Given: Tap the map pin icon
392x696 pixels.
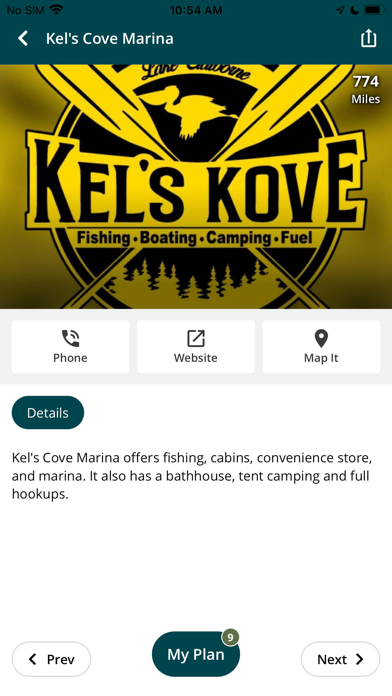Looking at the screenshot, I should tap(321, 338).
